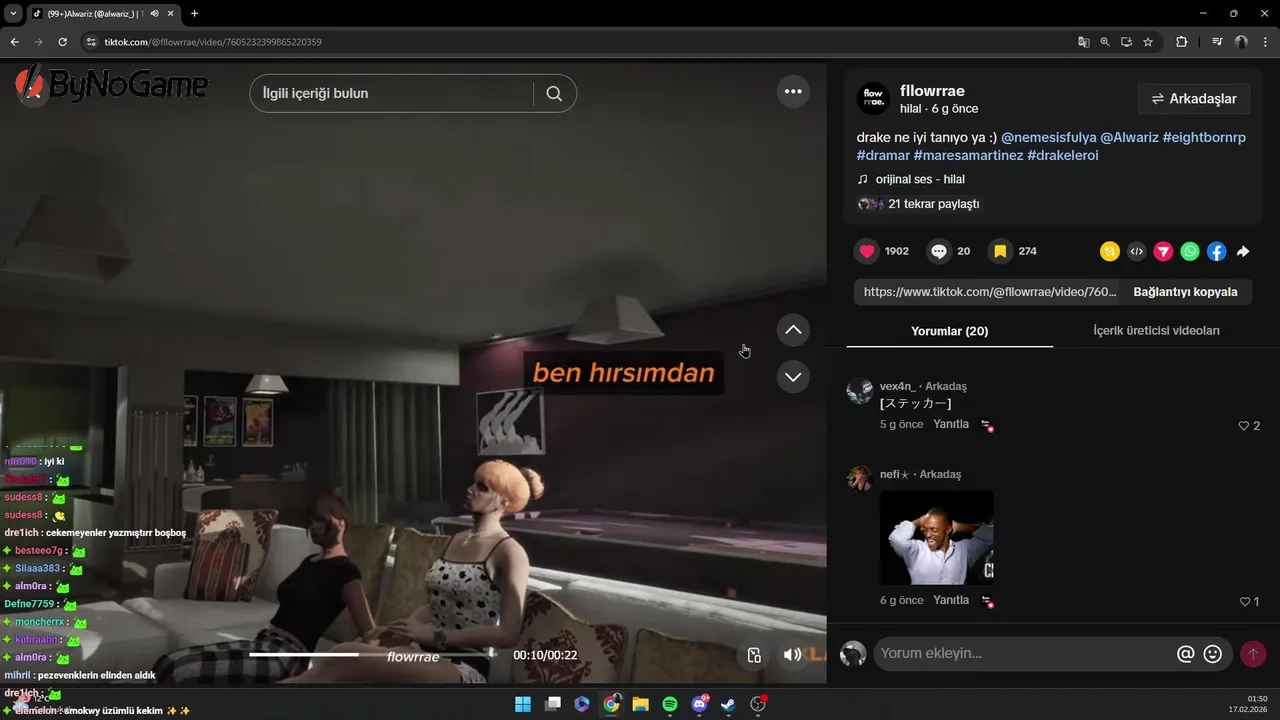Viewport: 1280px width, 720px height.
Task: Open comments via the speech bubble icon
Action: pos(938,251)
